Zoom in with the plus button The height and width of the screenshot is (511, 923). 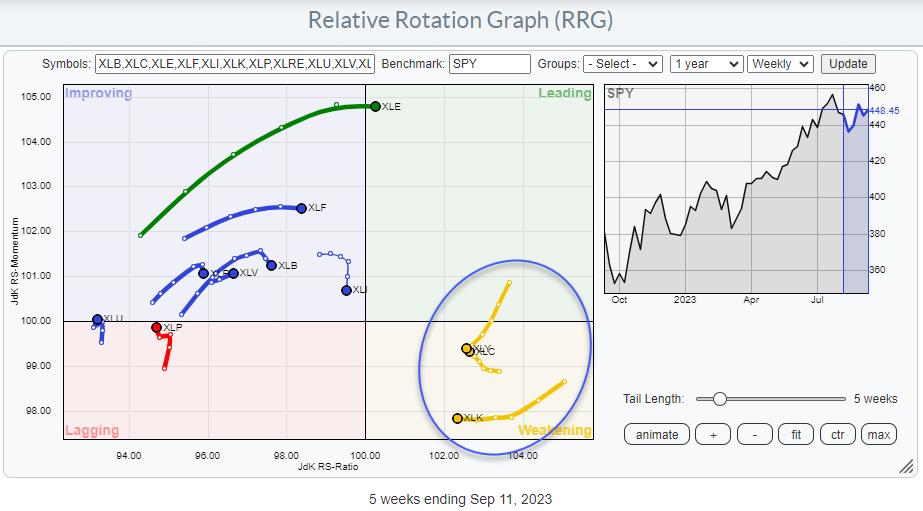click(x=713, y=434)
